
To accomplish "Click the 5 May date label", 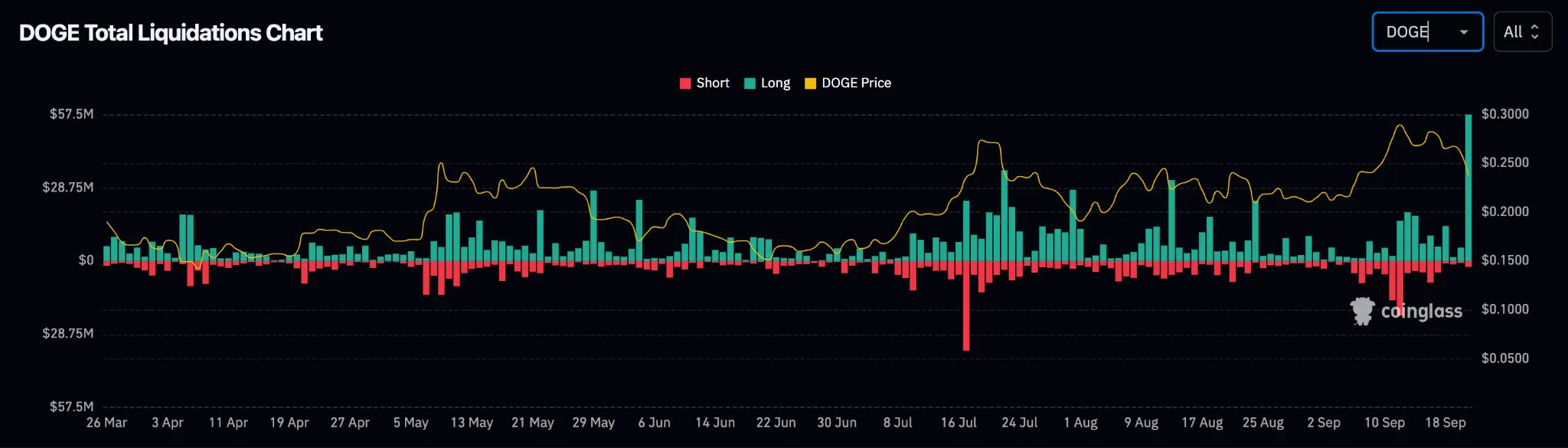I will (x=411, y=423).
